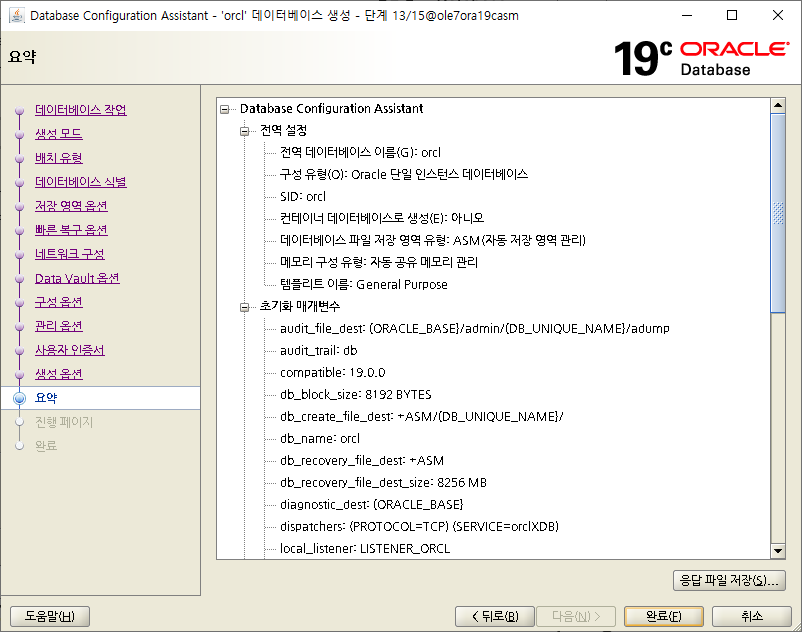
Task: Open the Data Vault 옵션 step
Action: tap(77, 278)
